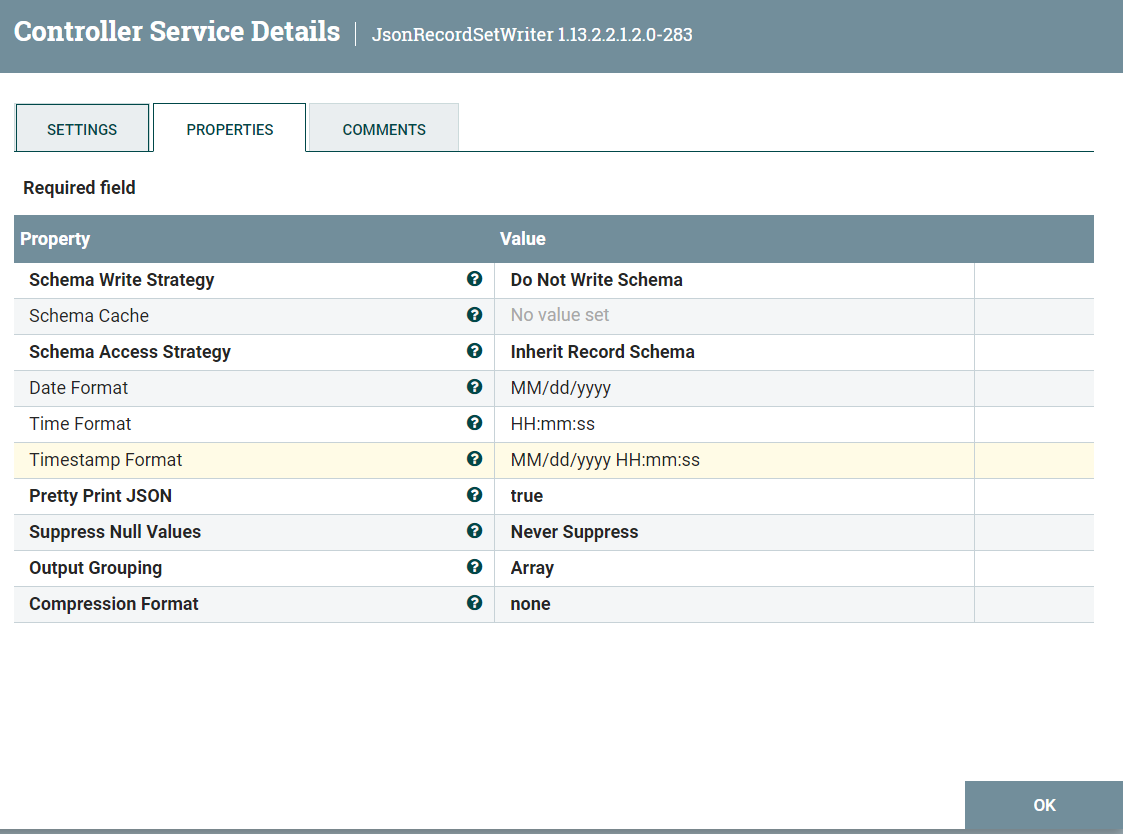The image size is (1123, 834).
Task: Click the Inherit Record Schema value
Action: tap(602, 352)
